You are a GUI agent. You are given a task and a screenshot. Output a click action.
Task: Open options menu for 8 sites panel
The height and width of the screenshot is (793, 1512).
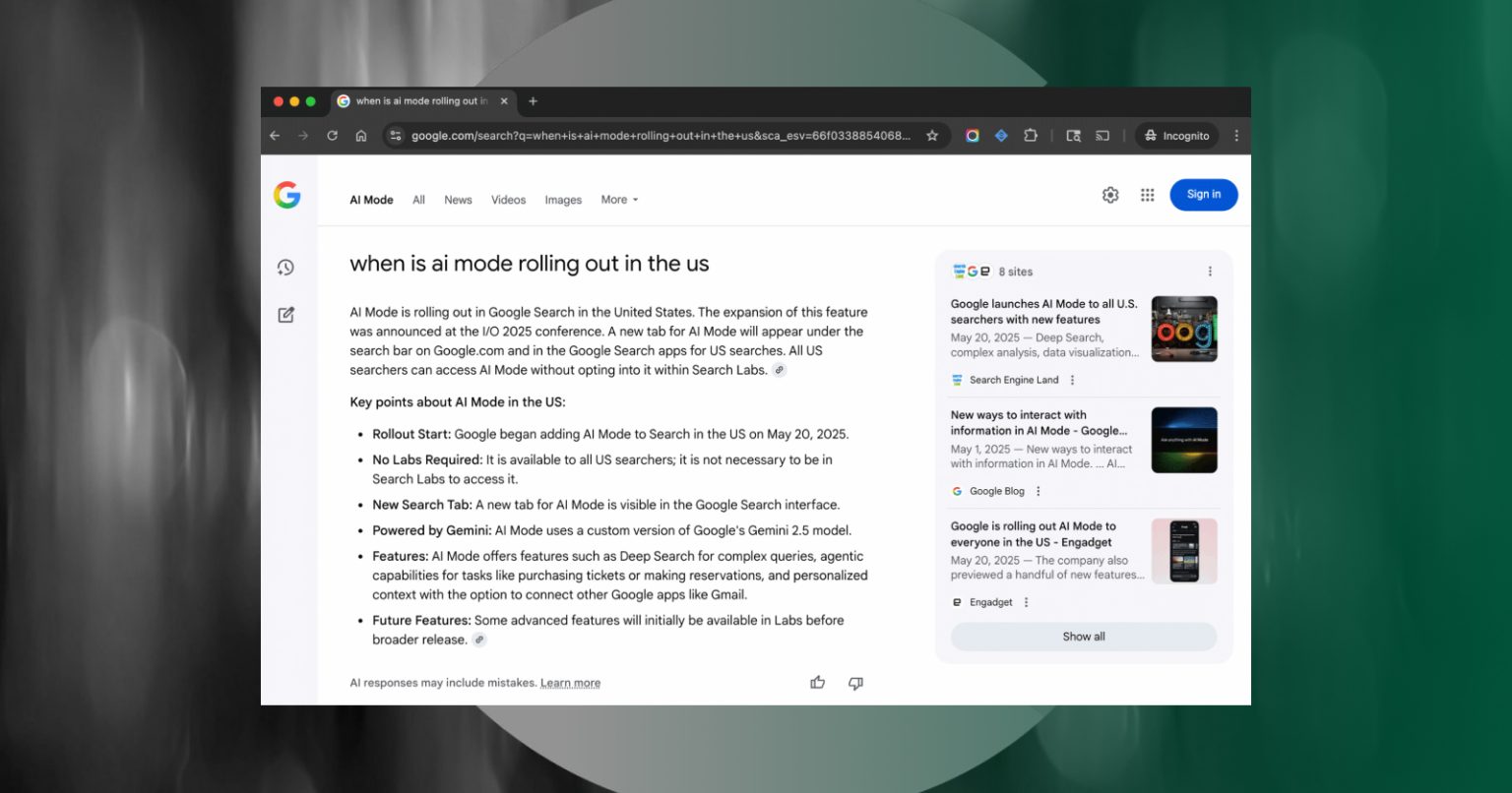tap(1210, 272)
